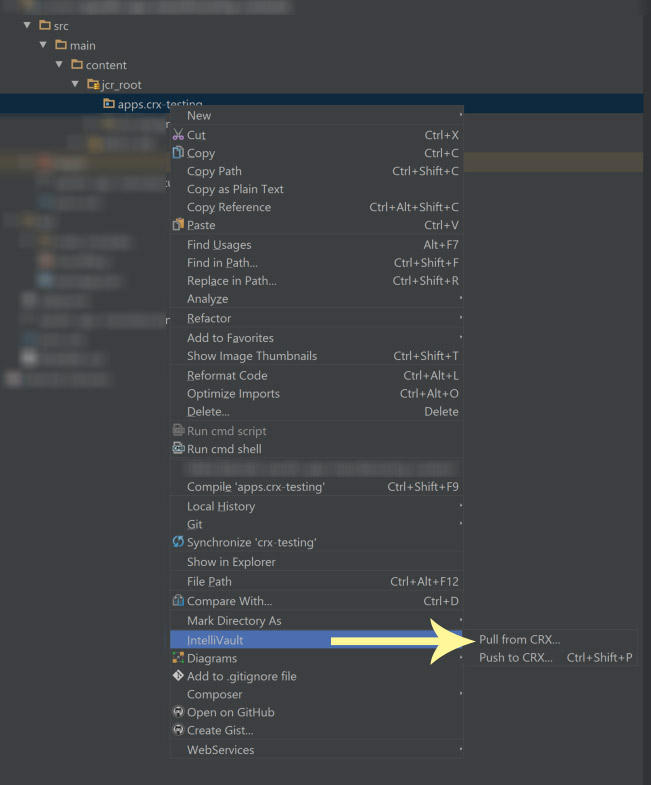Click the Ctrl+Alt+F12 shortcut text
The height and width of the screenshot is (785, 651).
pos(424,581)
